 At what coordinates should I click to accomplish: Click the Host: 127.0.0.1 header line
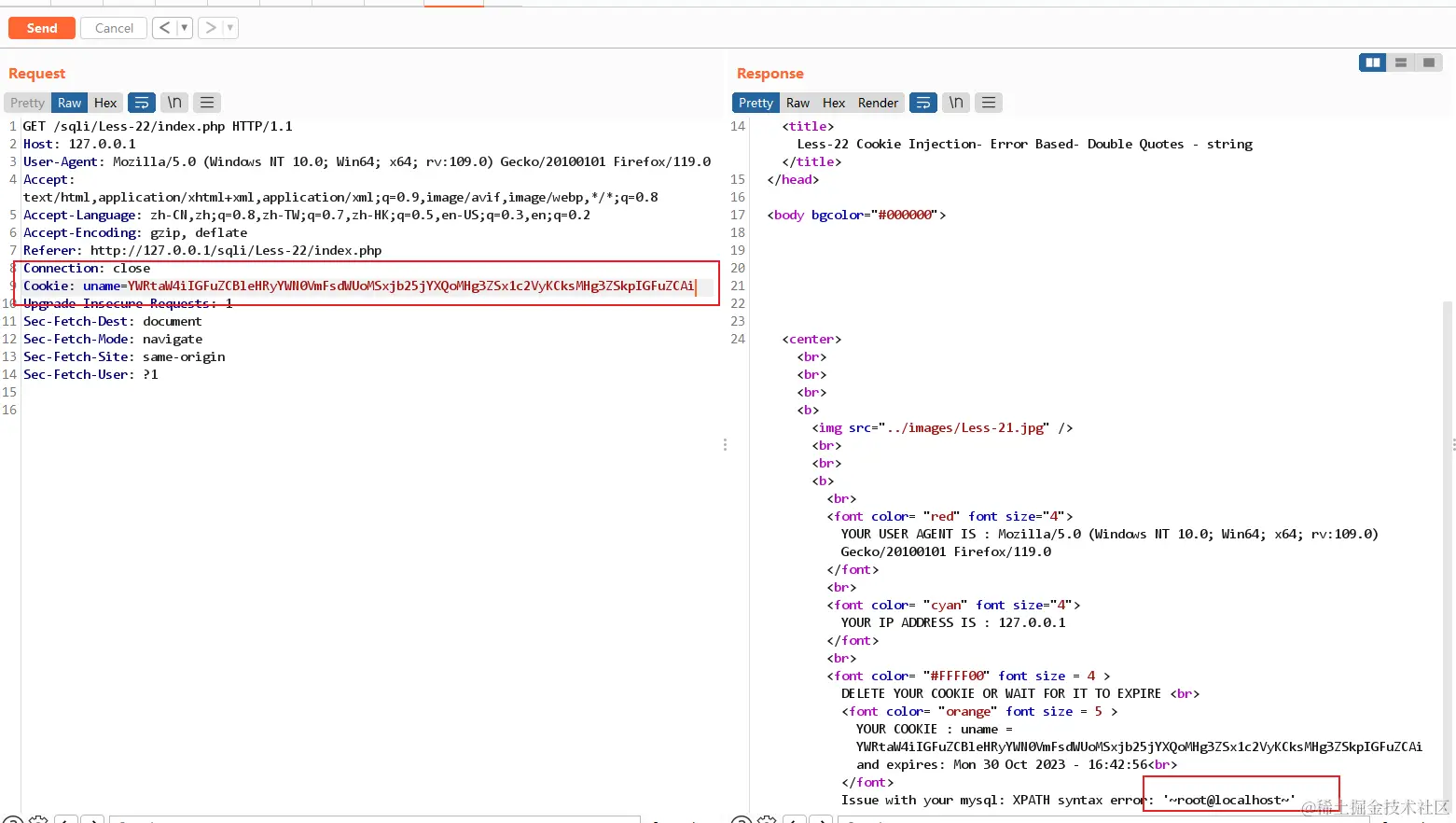tap(79, 144)
